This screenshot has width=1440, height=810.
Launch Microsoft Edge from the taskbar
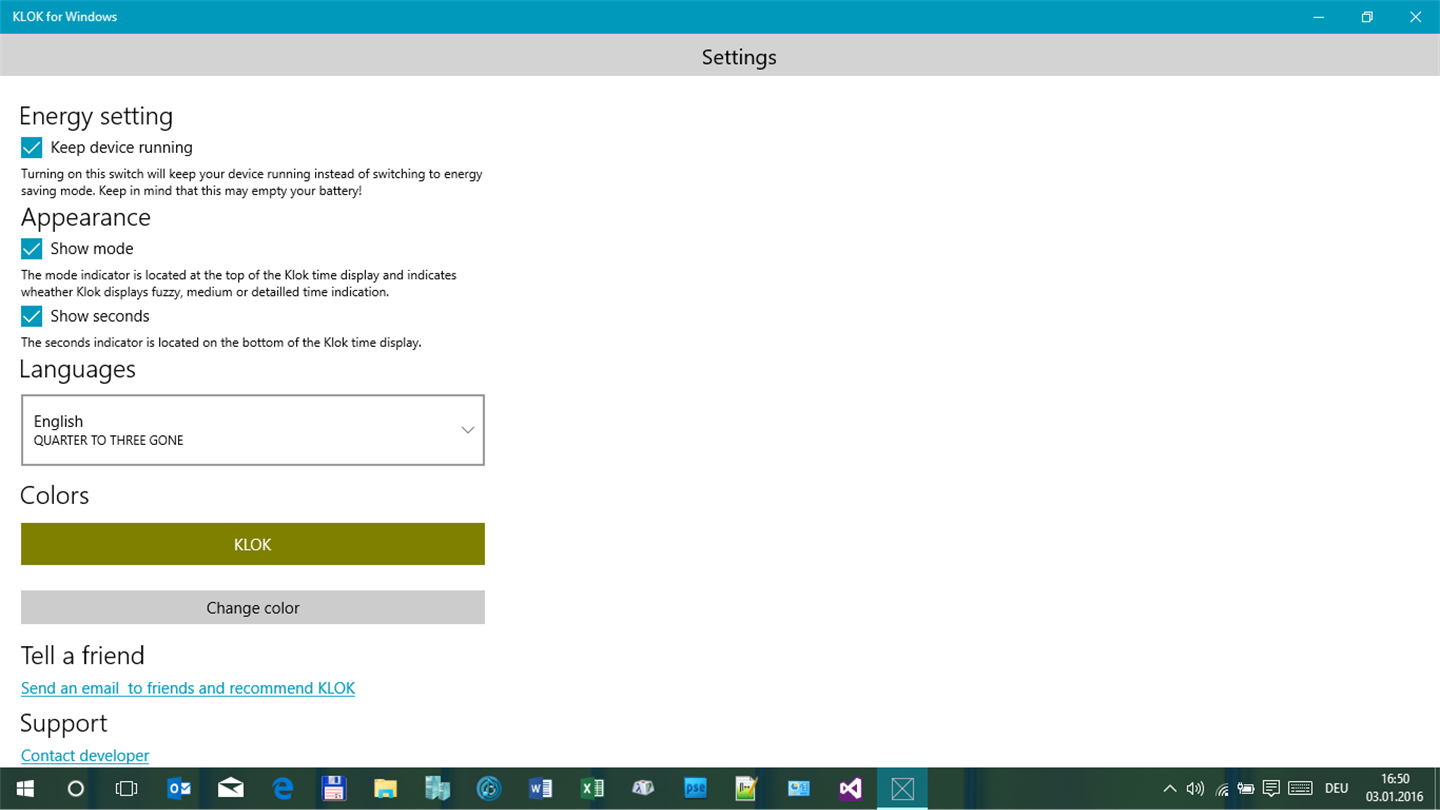point(283,789)
